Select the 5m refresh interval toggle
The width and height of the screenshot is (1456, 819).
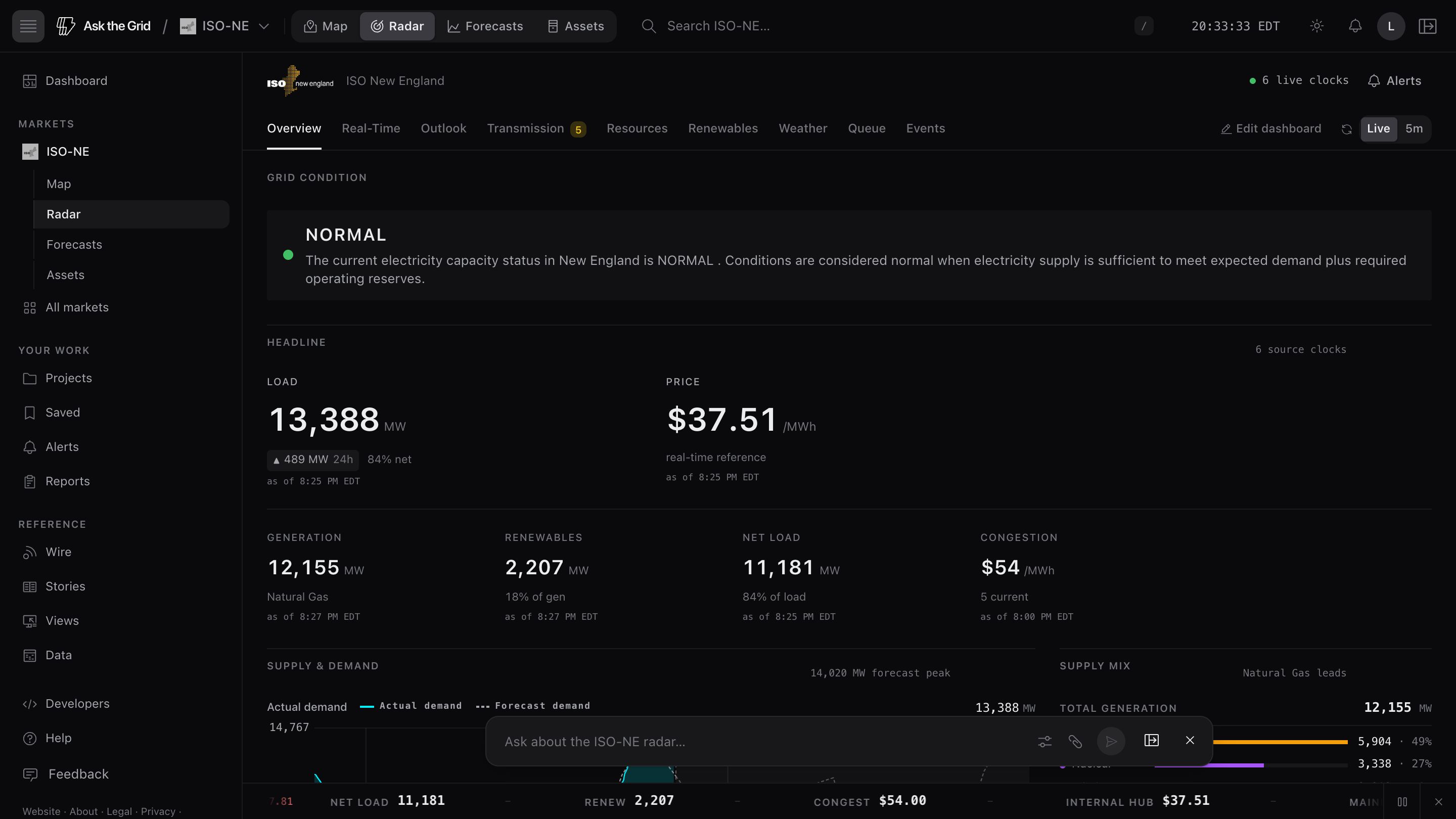pyautogui.click(x=1414, y=129)
